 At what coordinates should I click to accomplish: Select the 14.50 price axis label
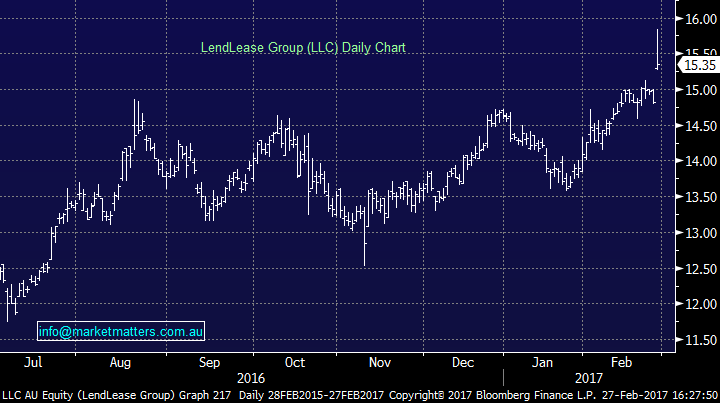tap(701, 126)
